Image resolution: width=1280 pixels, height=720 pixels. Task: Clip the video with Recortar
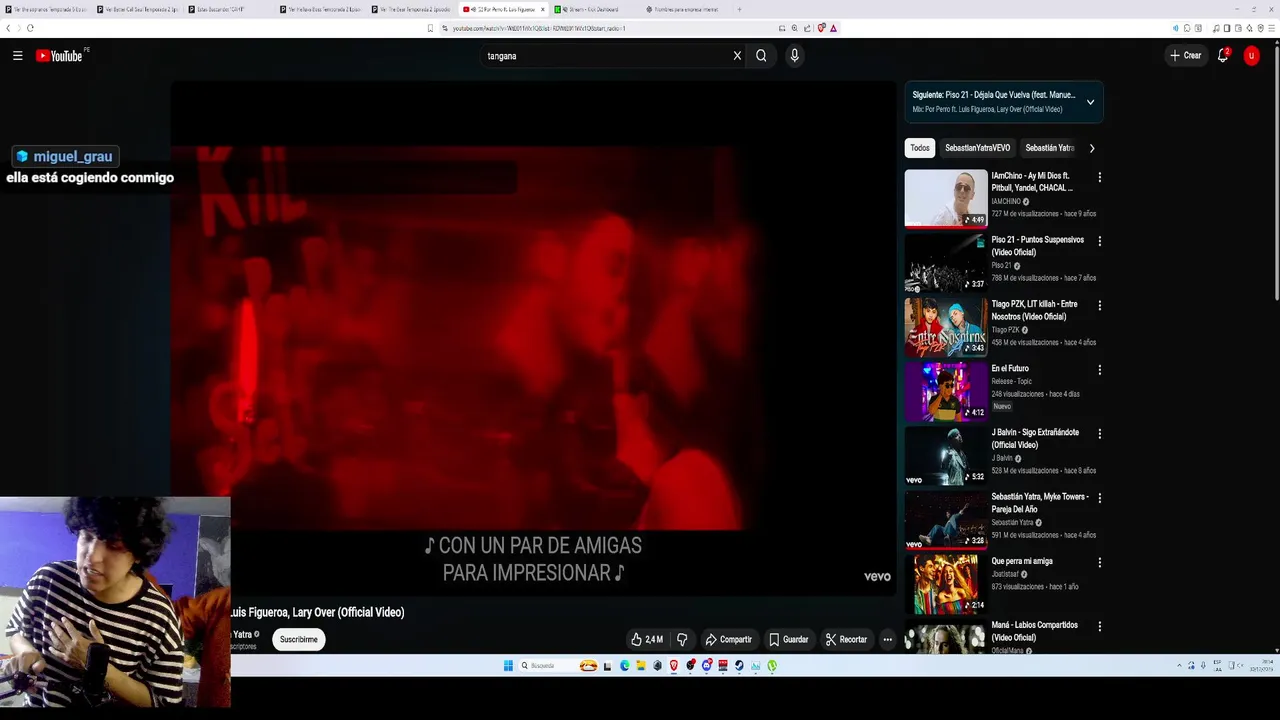tap(846, 639)
